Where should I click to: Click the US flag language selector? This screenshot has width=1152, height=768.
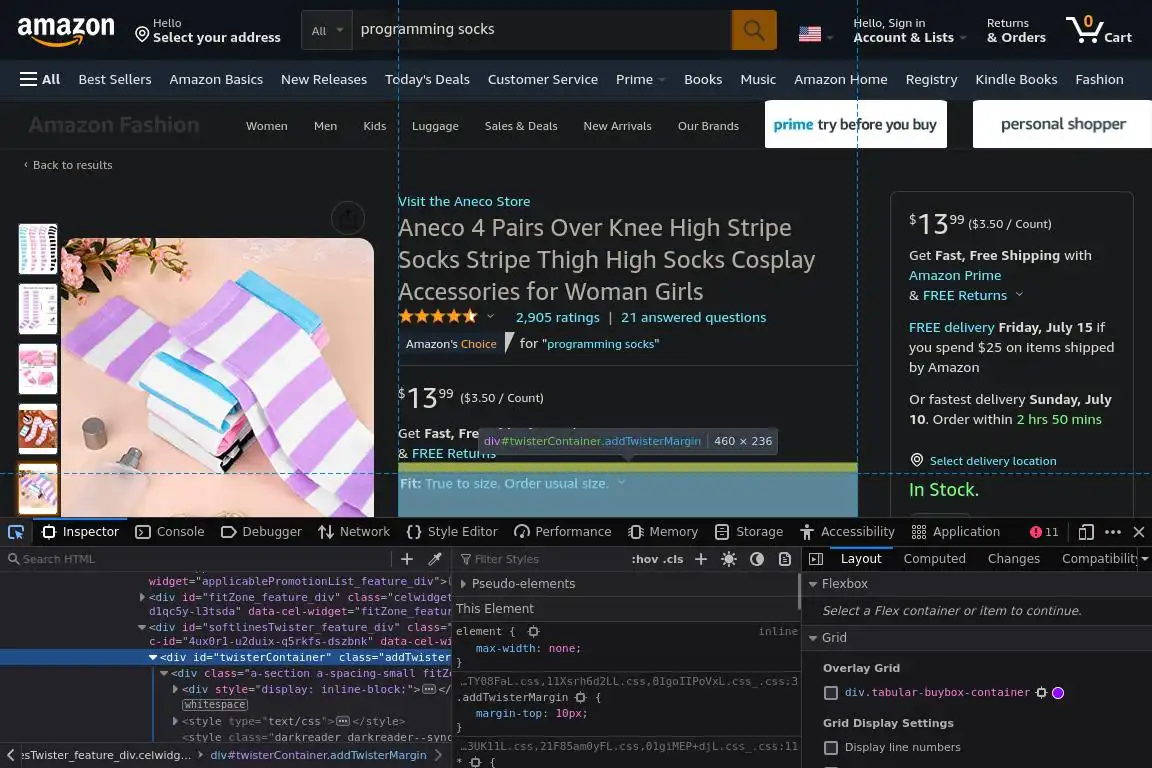click(x=815, y=34)
